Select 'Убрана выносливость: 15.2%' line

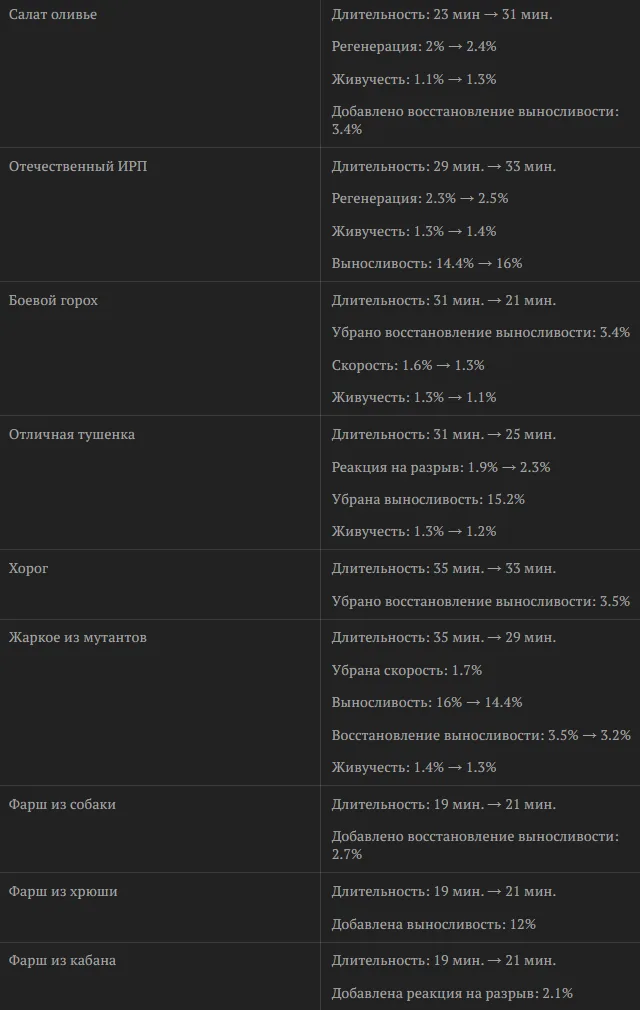tap(428, 499)
